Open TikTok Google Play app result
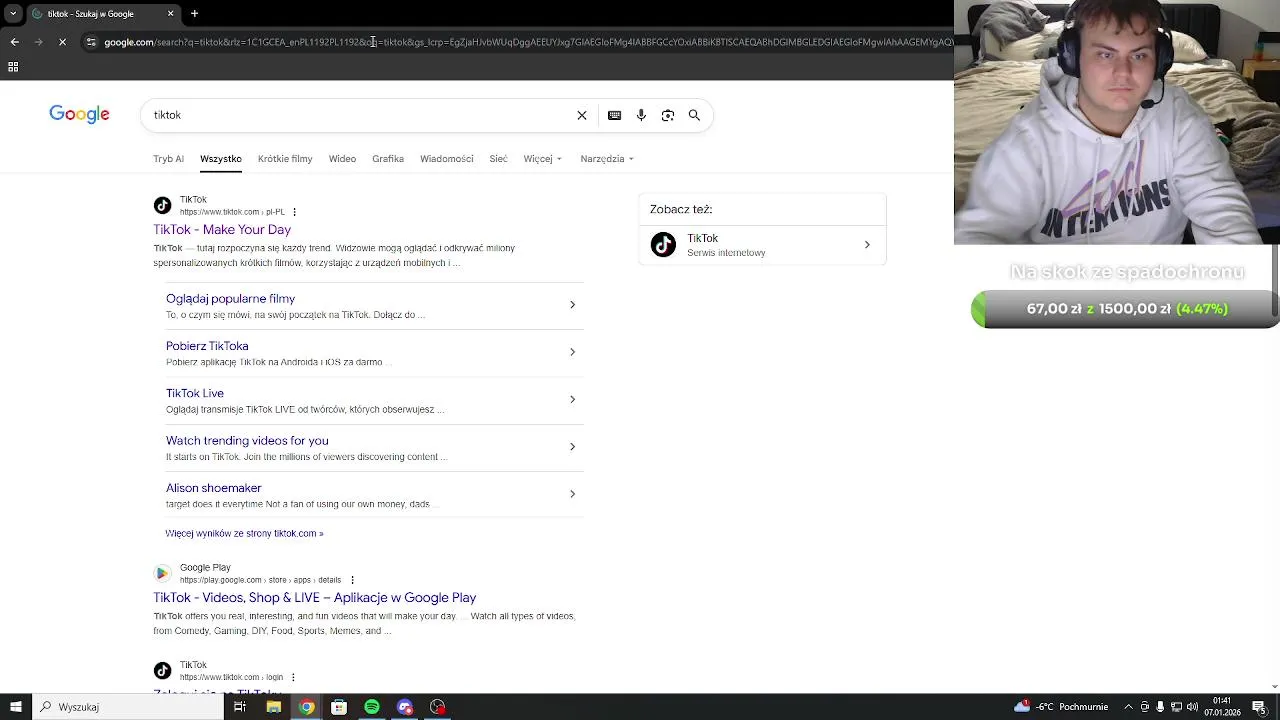The height and width of the screenshot is (720, 1280). tap(314, 598)
